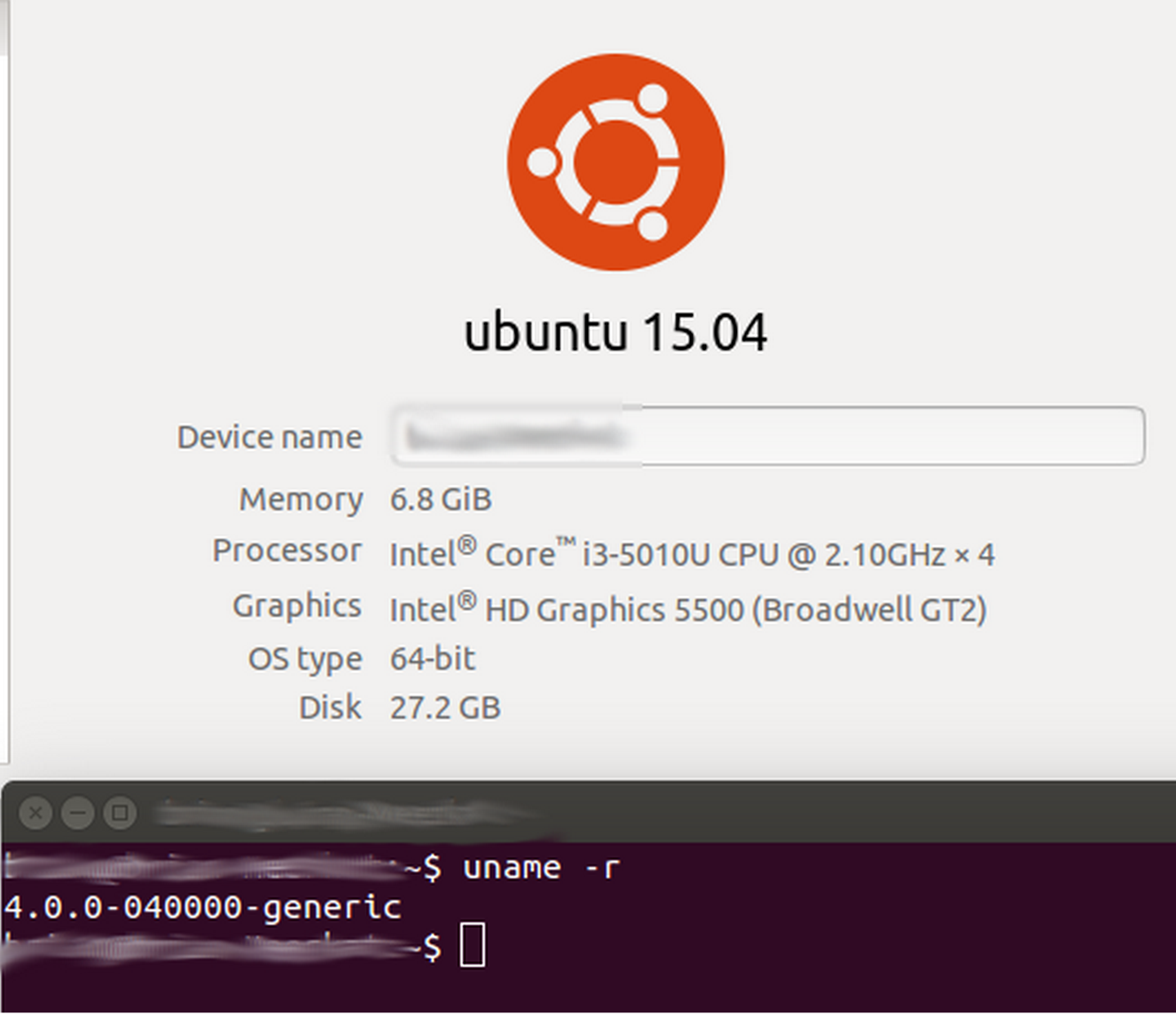Image resolution: width=1176 pixels, height=1016 pixels.
Task: Click the Intel HD Graphics 5500 text
Action: [x=688, y=609]
